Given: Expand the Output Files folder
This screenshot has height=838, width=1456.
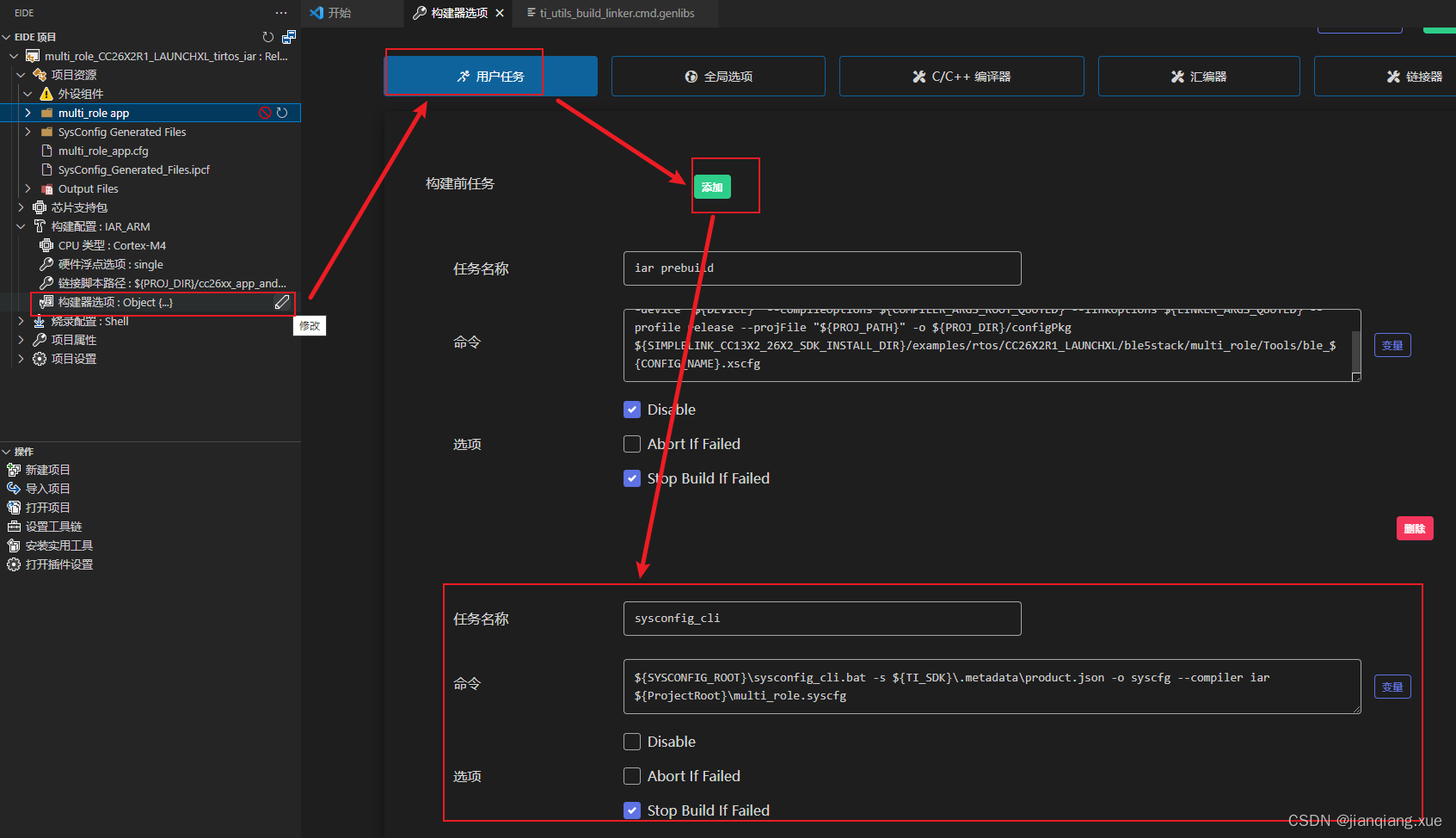Looking at the screenshot, I should (x=28, y=188).
